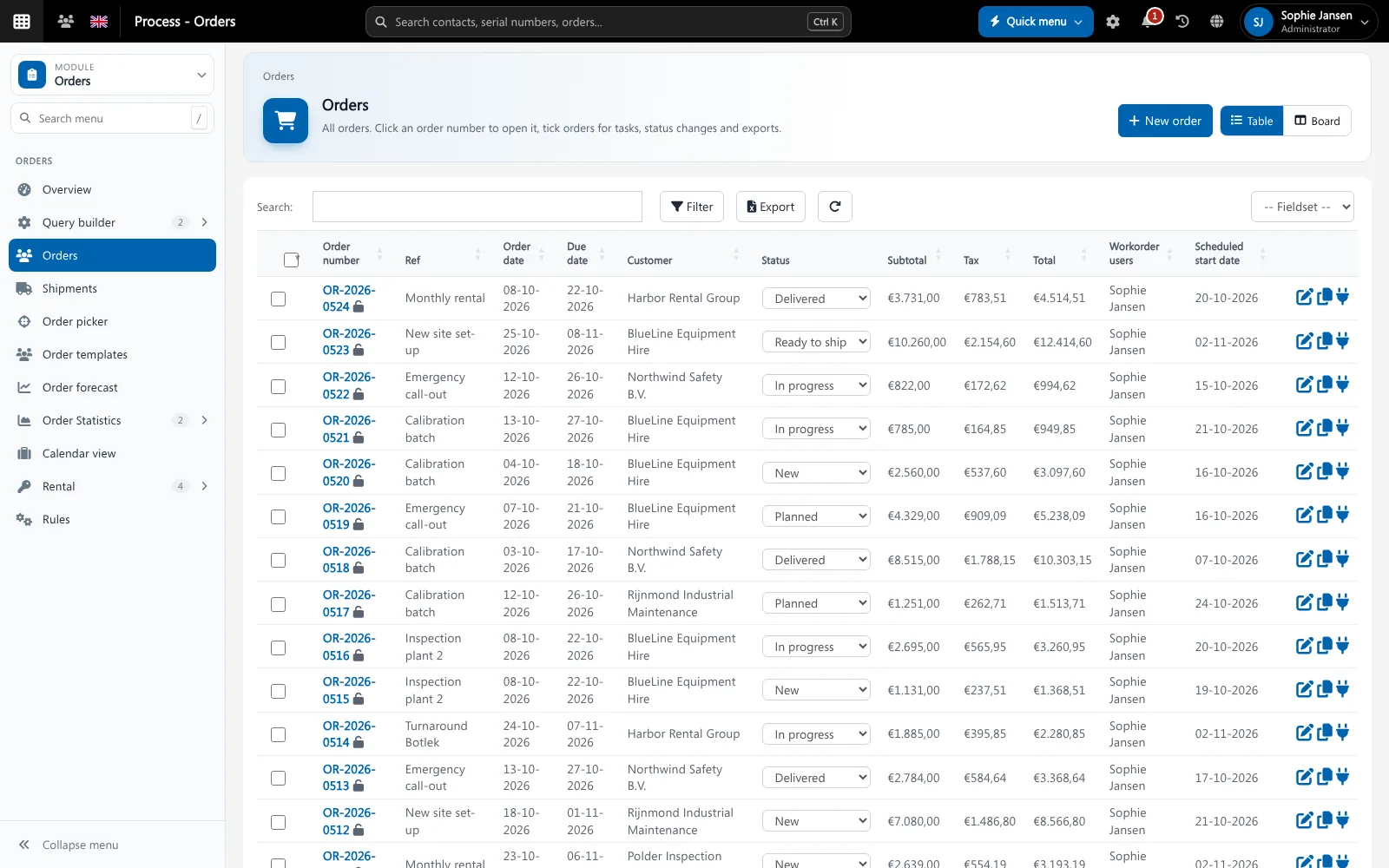Open the apps grid icon

(22, 22)
